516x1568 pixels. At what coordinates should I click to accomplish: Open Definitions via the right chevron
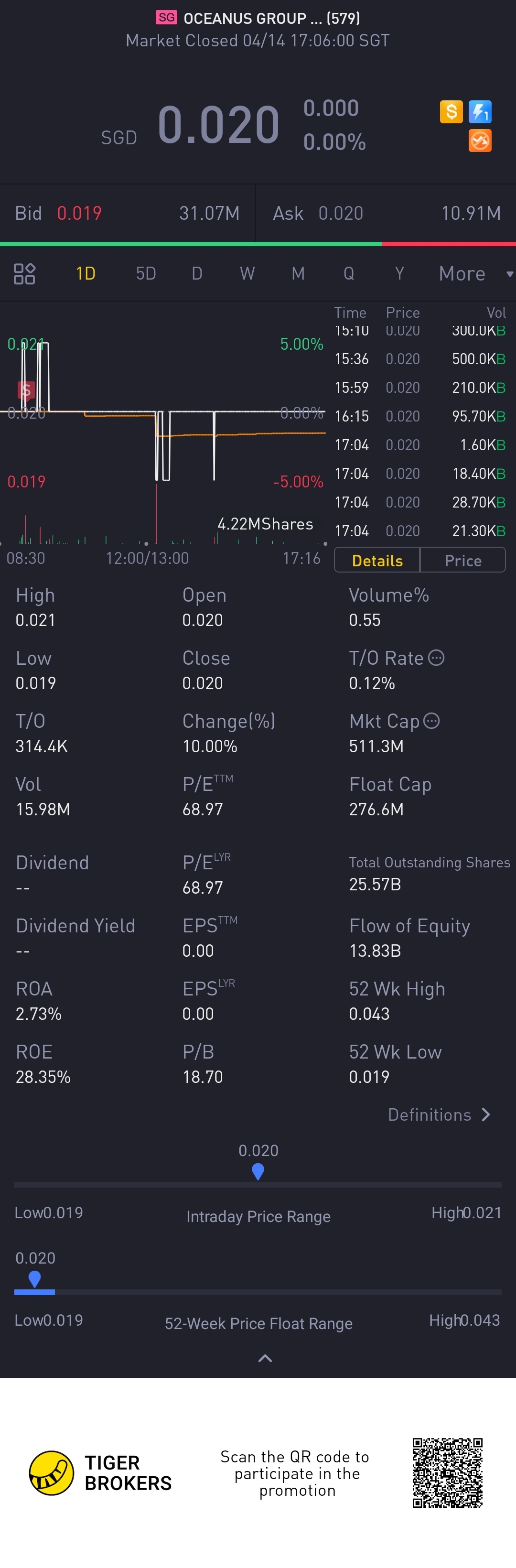click(x=485, y=1114)
